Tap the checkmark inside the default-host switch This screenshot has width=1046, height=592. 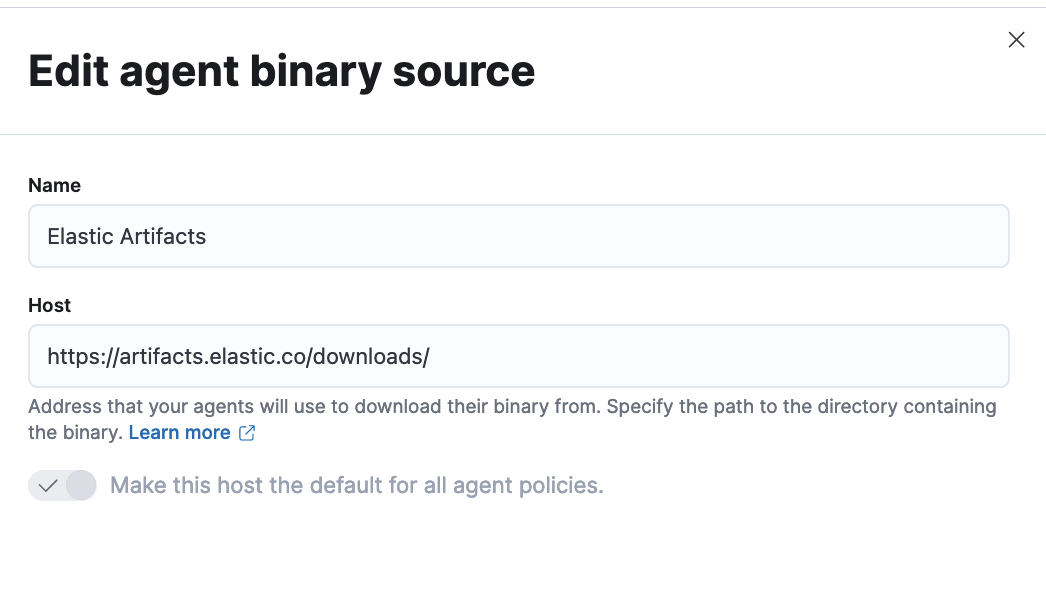point(48,485)
